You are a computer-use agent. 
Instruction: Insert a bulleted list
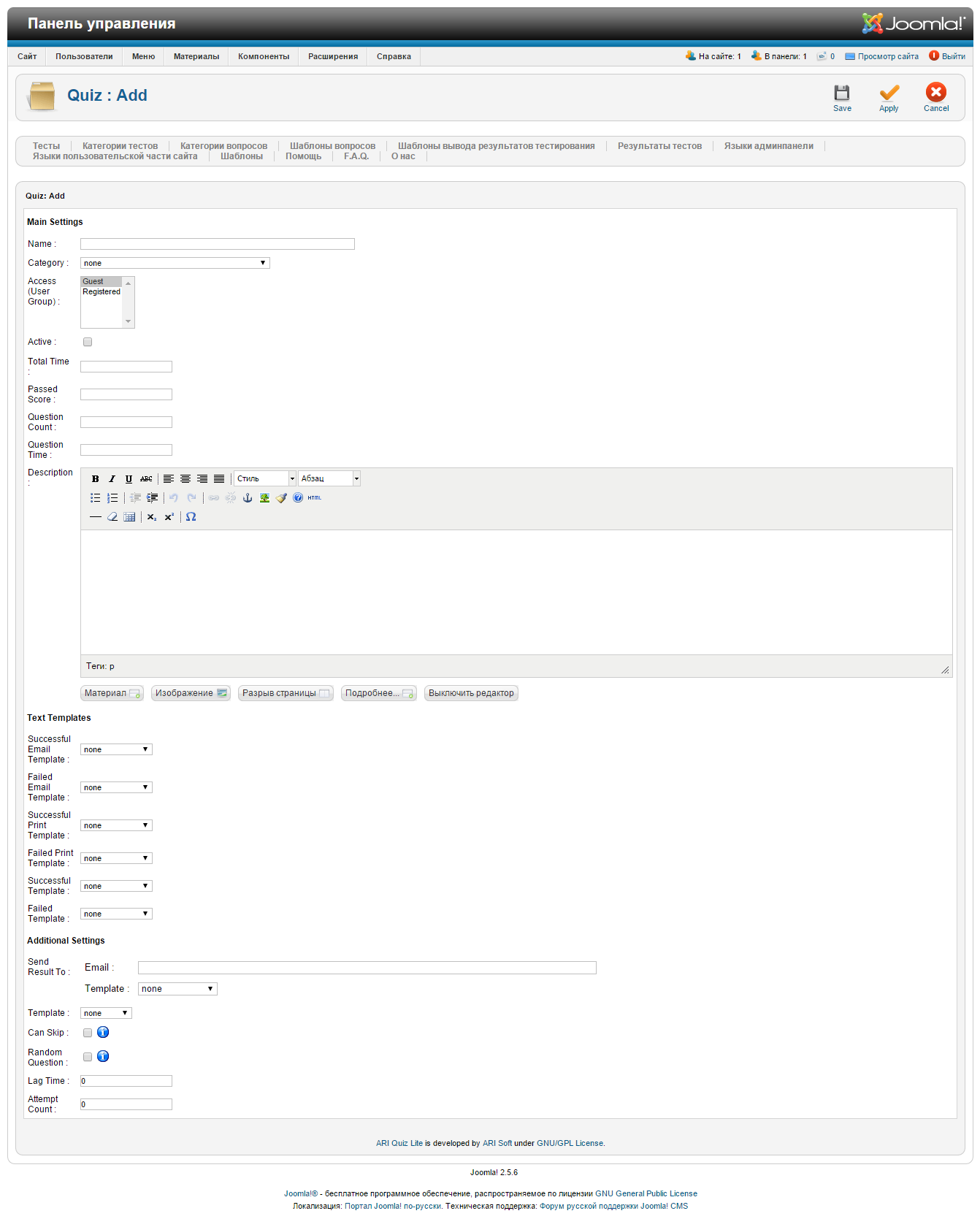coord(95,498)
